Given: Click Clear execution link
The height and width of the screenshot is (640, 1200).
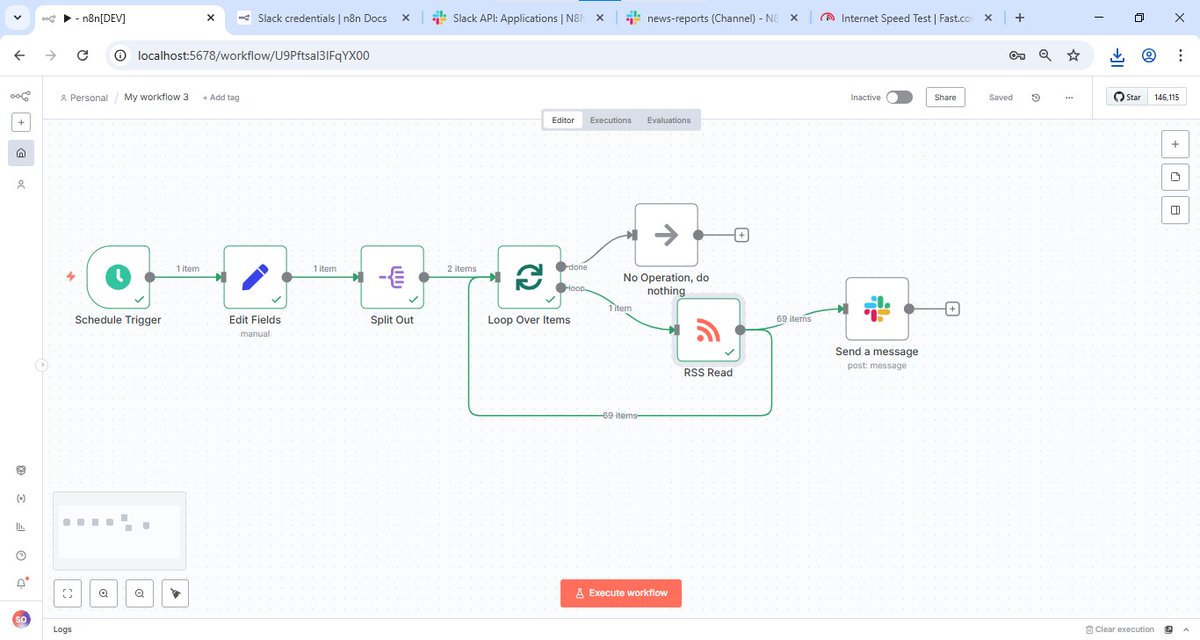Looking at the screenshot, I should pos(1120,629).
